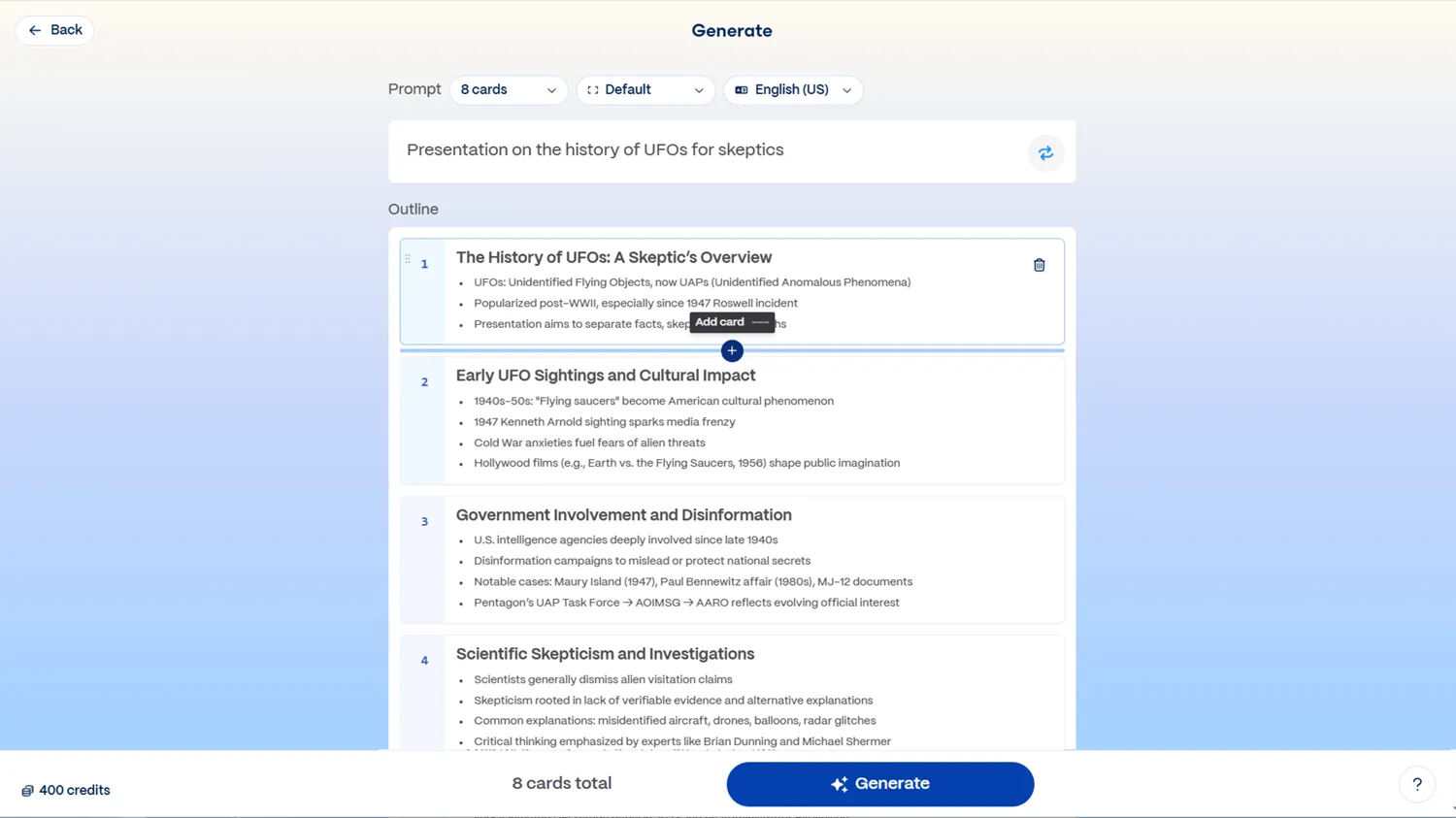The image size is (1456, 818).
Task: Click the back arrow icon
Action: (x=34, y=30)
